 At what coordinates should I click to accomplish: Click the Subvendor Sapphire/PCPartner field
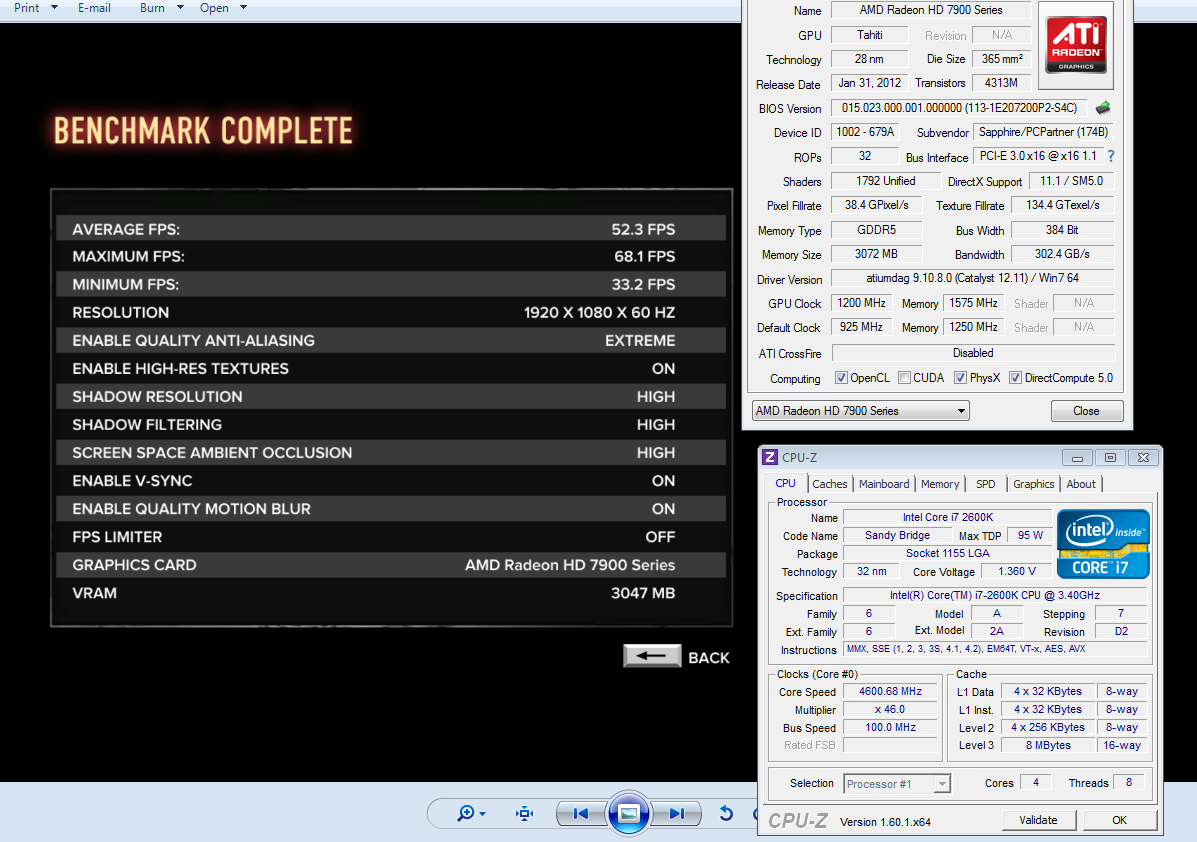click(x=1043, y=132)
